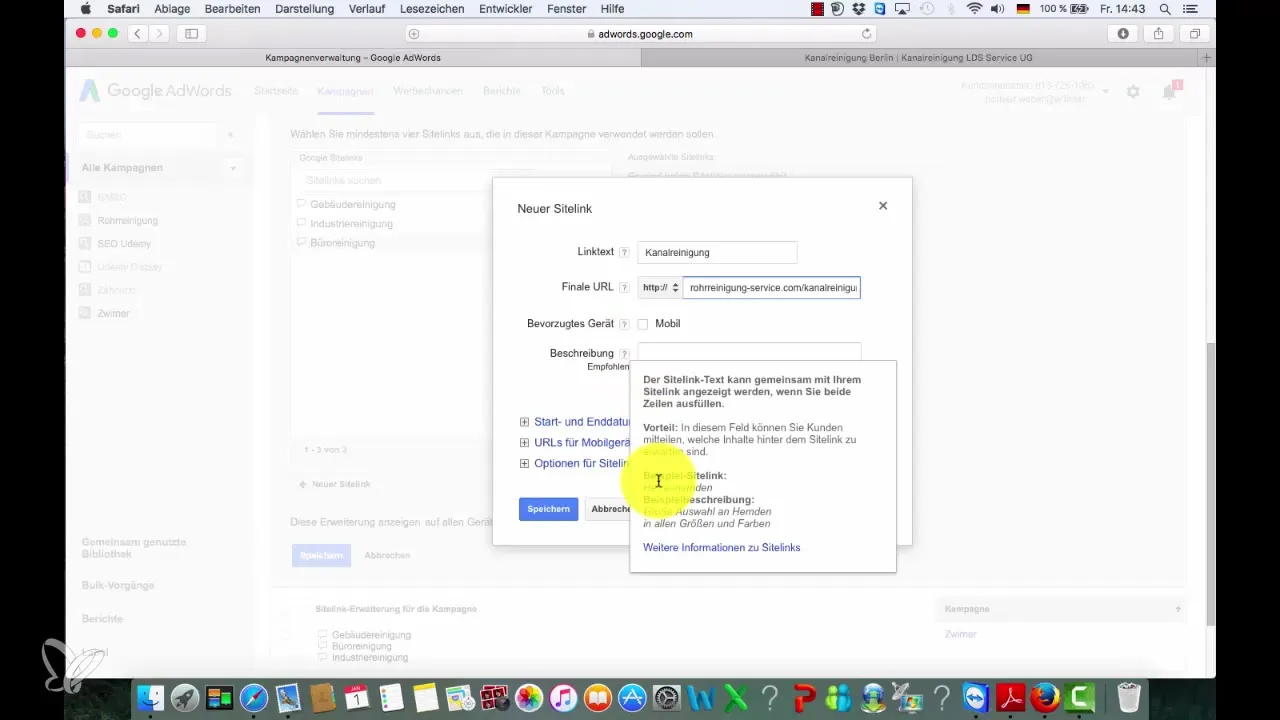
Task: Open Firefox from the Dock
Action: point(1045,697)
